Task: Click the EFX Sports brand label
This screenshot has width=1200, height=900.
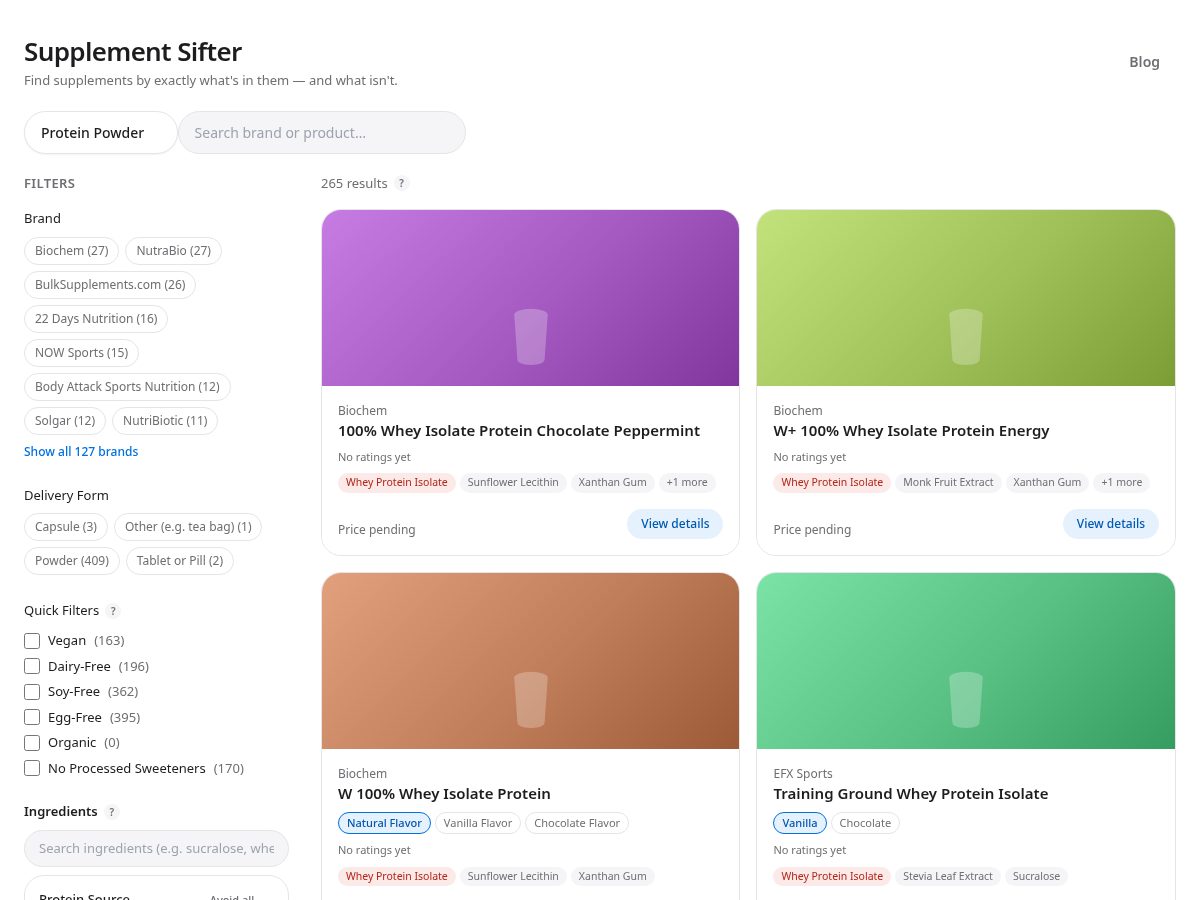Action: click(x=803, y=774)
